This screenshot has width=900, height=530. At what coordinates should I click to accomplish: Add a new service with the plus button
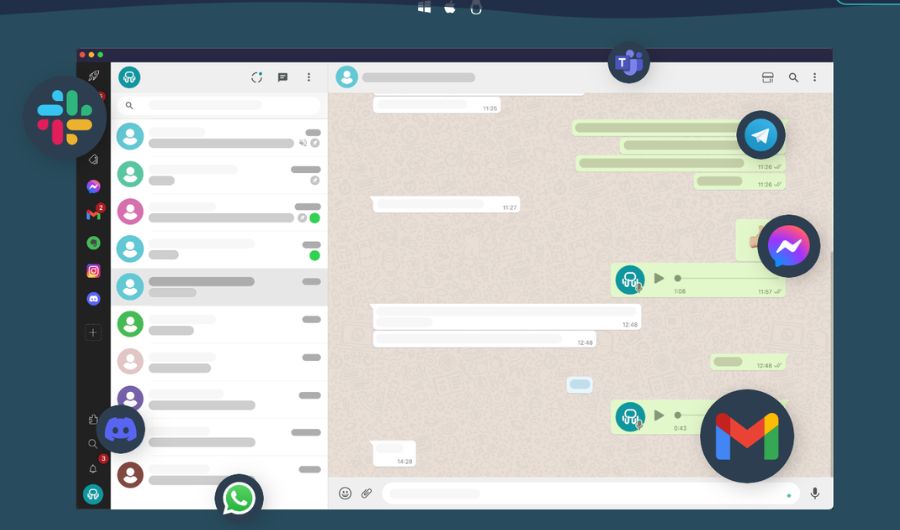tap(93, 332)
